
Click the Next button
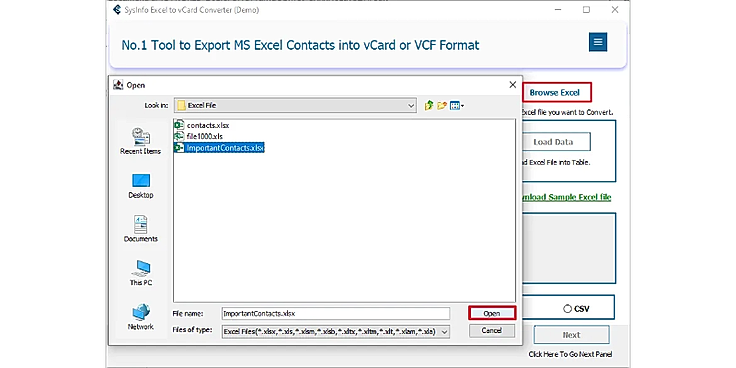[x=571, y=335]
